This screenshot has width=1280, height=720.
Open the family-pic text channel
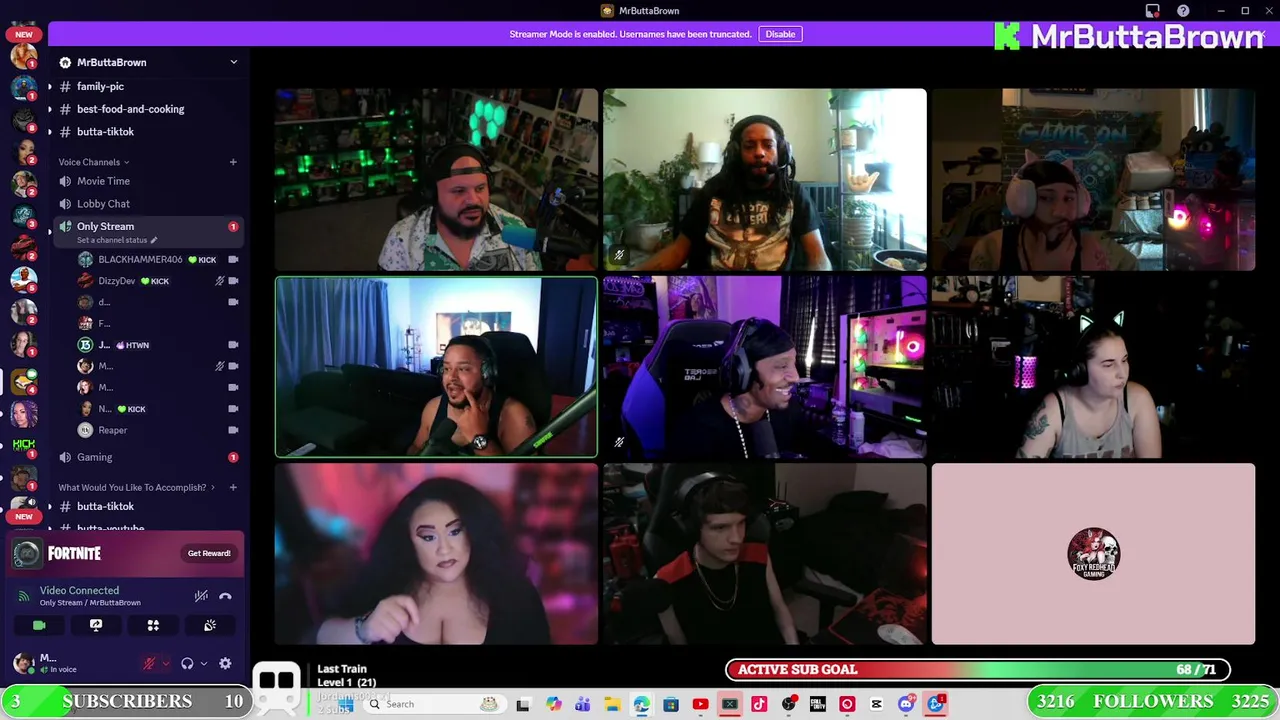point(148,86)
